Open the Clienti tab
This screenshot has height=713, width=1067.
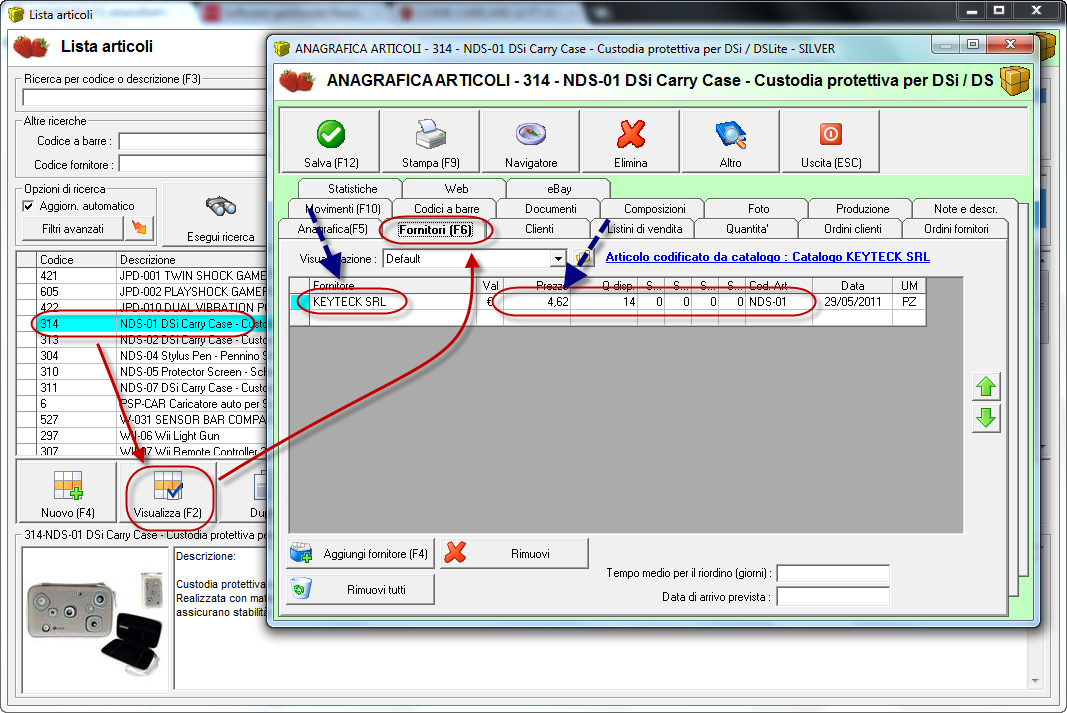click(539, 229)
